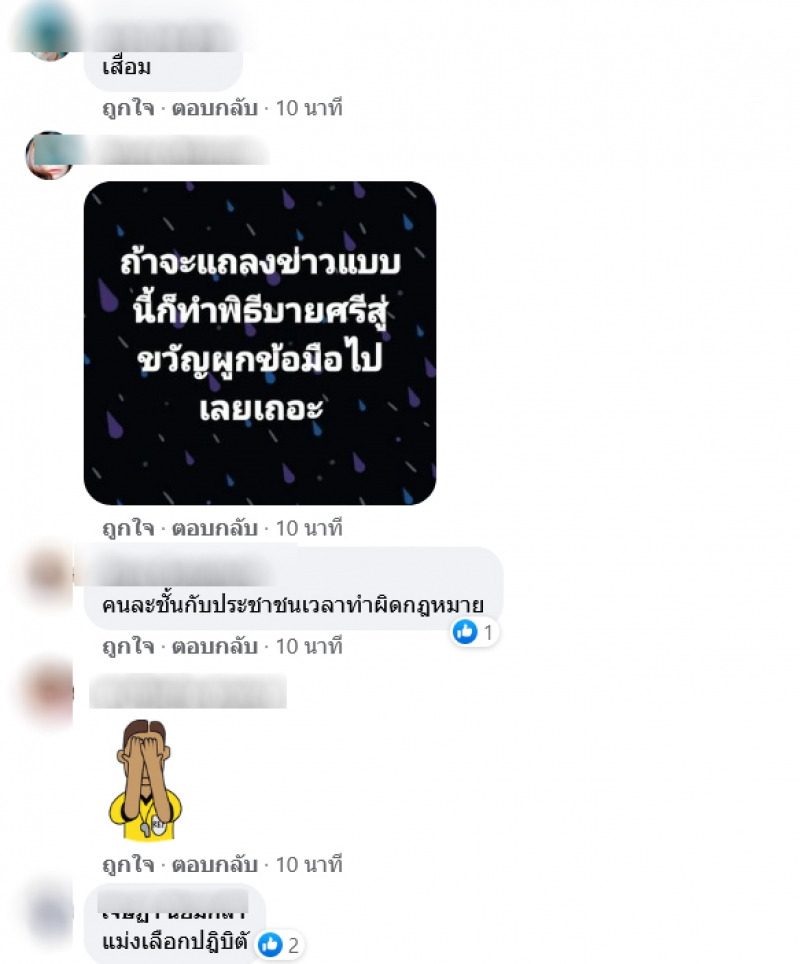This screenshot has width=800, height=964.
Task: Open the black raindrop image with Thai text
Action: 260,343
